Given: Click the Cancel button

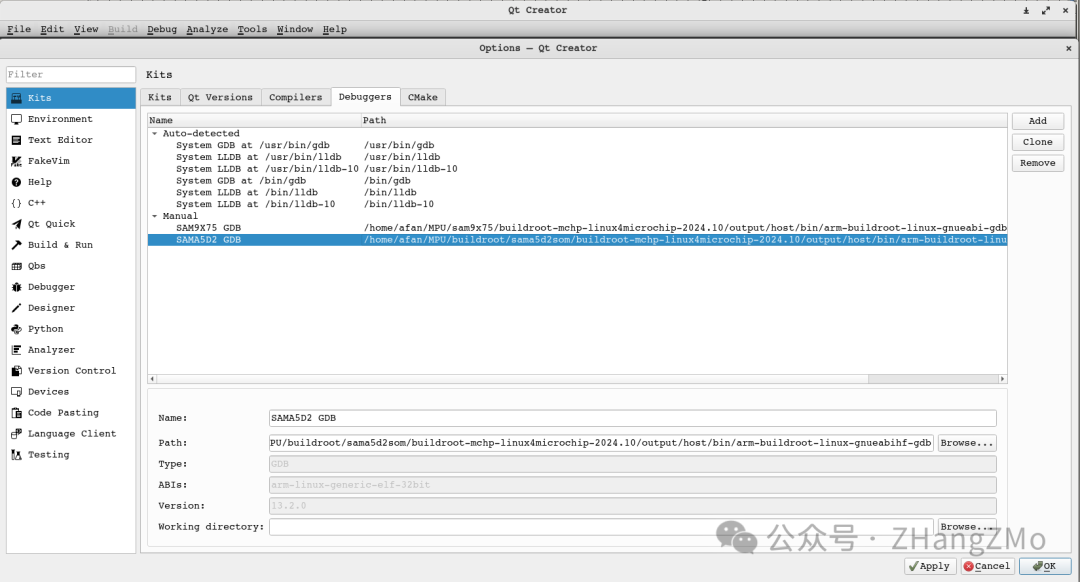Looking at the screenshot, I should (x=988, y=565).
